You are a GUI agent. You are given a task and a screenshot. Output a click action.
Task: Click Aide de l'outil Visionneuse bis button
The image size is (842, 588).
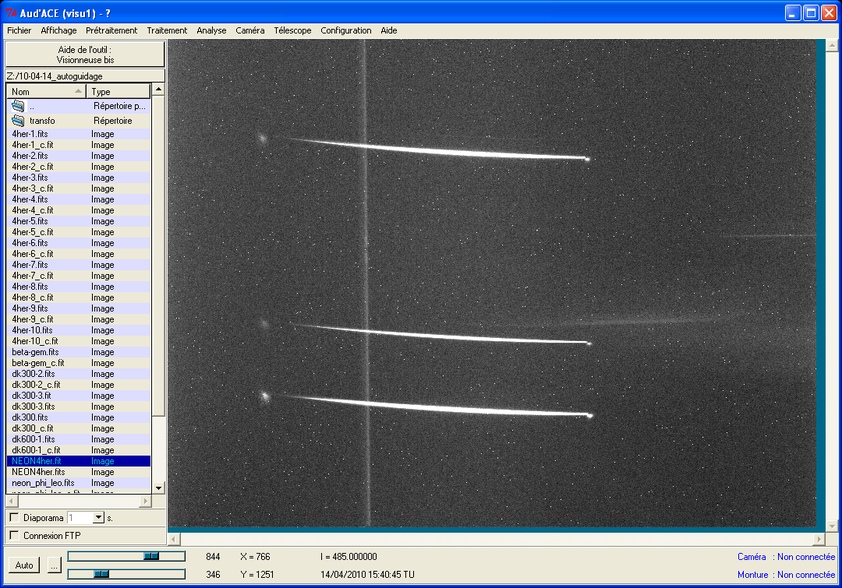85,55
